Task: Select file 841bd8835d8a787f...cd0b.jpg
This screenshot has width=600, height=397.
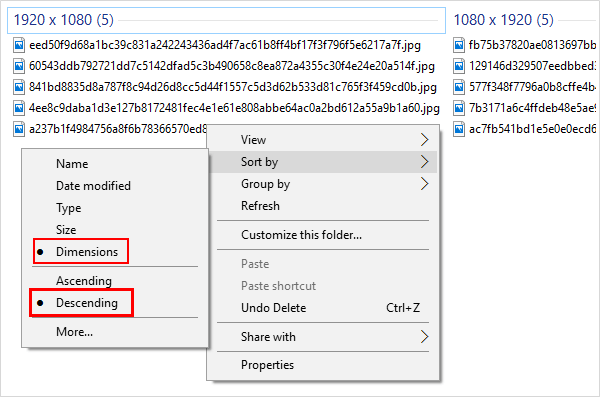Action: pos(233,87)
